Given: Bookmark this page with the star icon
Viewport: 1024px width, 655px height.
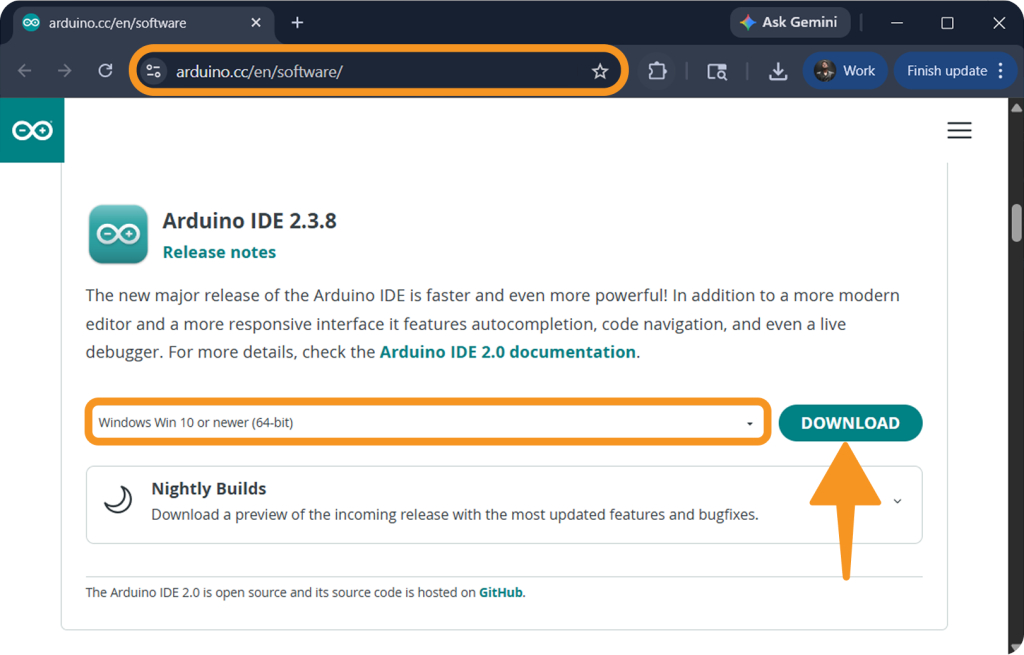Looking at the screenshot, I should tap(600, 70).
